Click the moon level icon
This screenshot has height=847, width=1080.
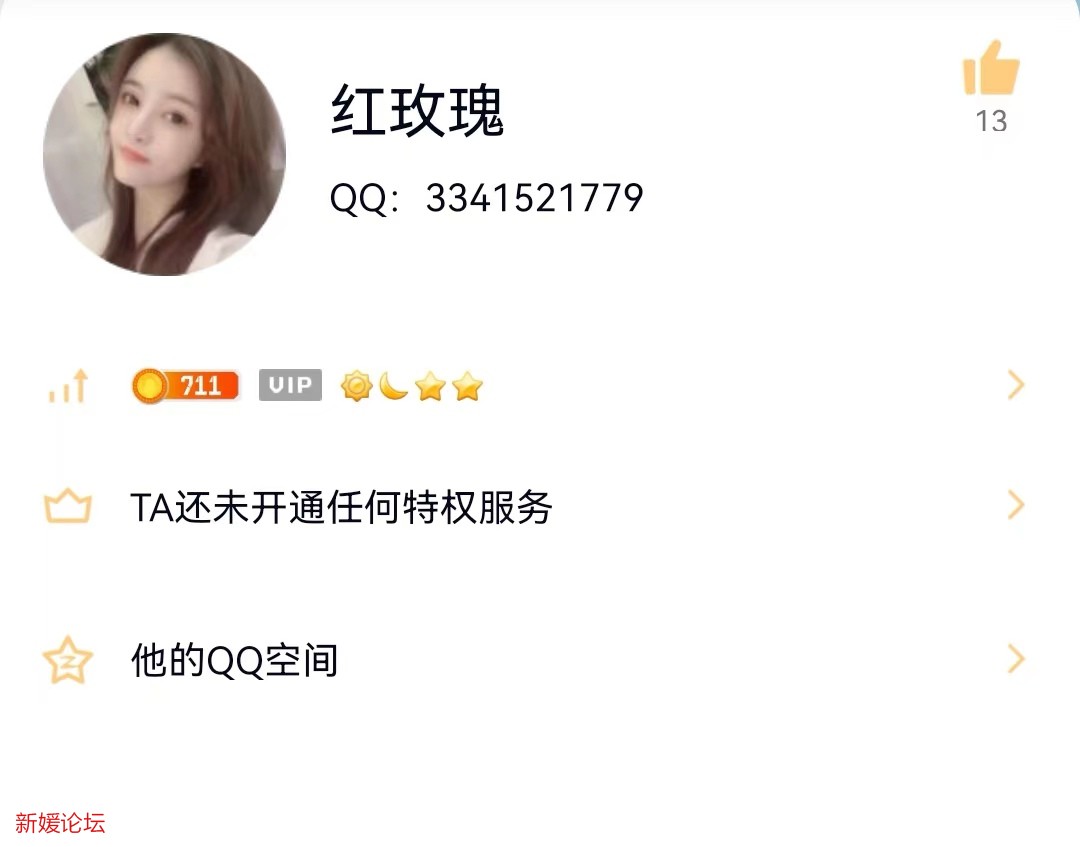point(393,386)
